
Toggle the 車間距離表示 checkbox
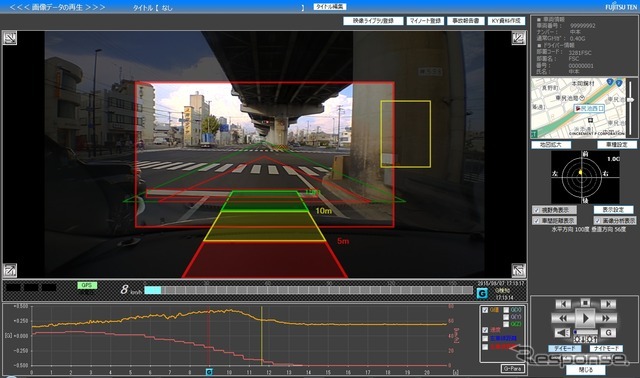coord(537,221)
